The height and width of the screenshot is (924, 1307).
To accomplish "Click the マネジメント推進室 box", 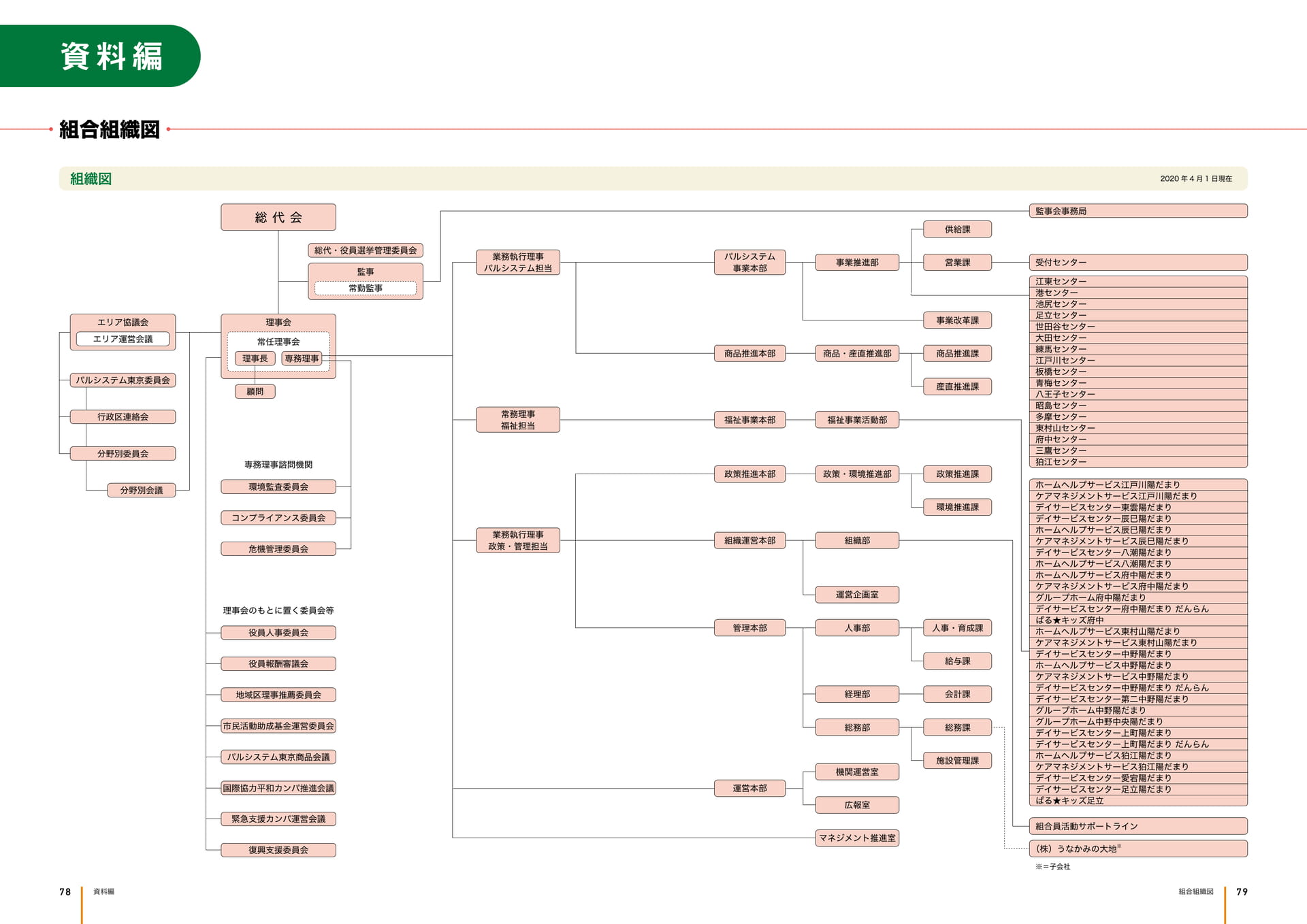I will (x=857, y=838).
